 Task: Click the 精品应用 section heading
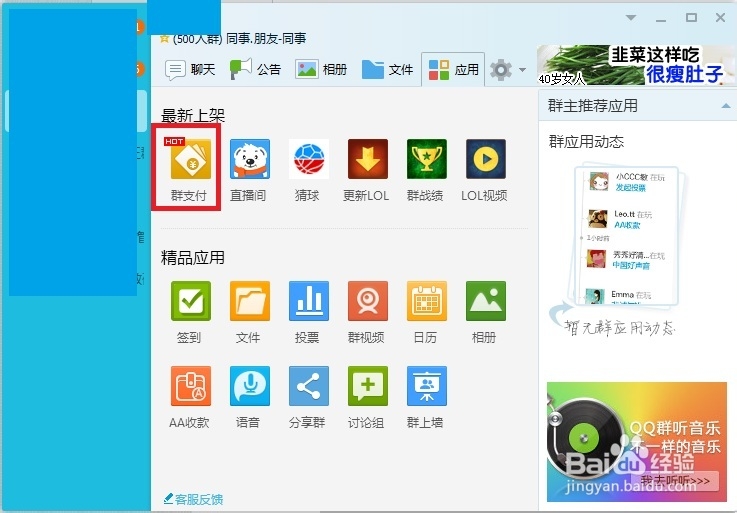[x=193, y=257]
